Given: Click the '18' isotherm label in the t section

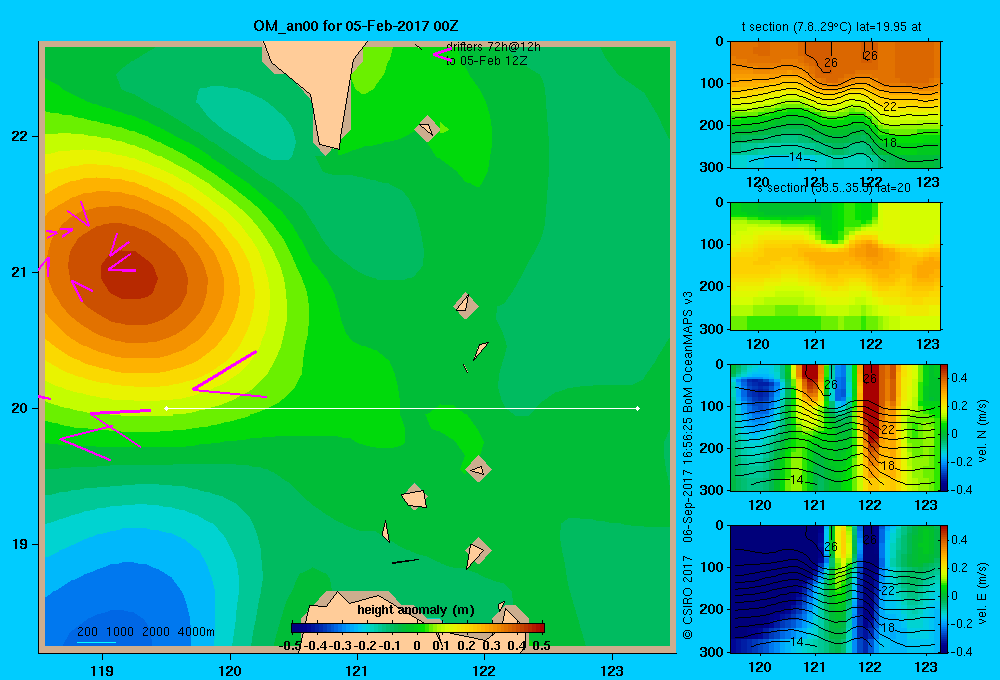Looking at the screenshot, I should 889,142.
